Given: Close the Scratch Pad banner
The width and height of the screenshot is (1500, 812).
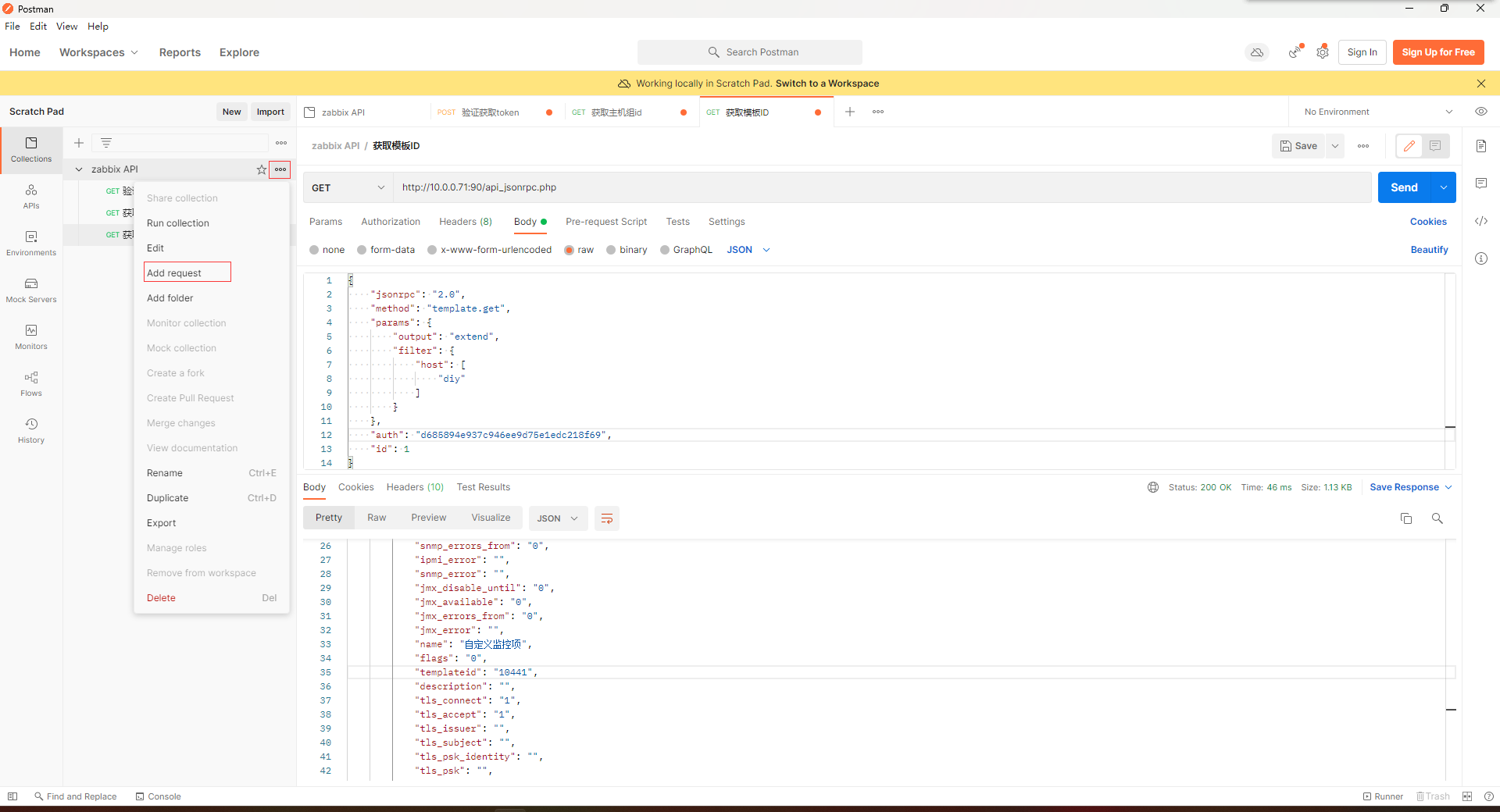Looking at the screenshot, I should click(x=1481, y=84).
